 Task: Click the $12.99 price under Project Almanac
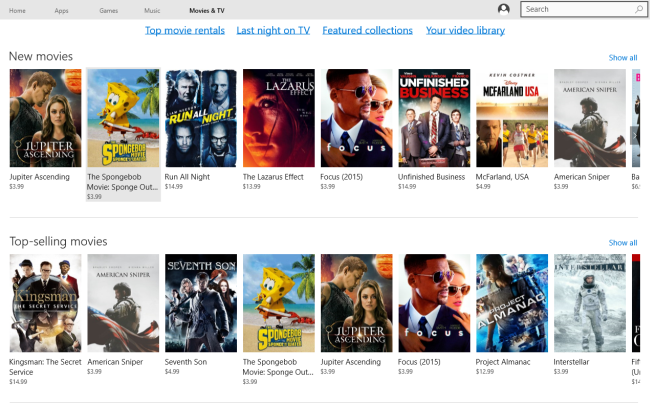click(x=485, y=372)
